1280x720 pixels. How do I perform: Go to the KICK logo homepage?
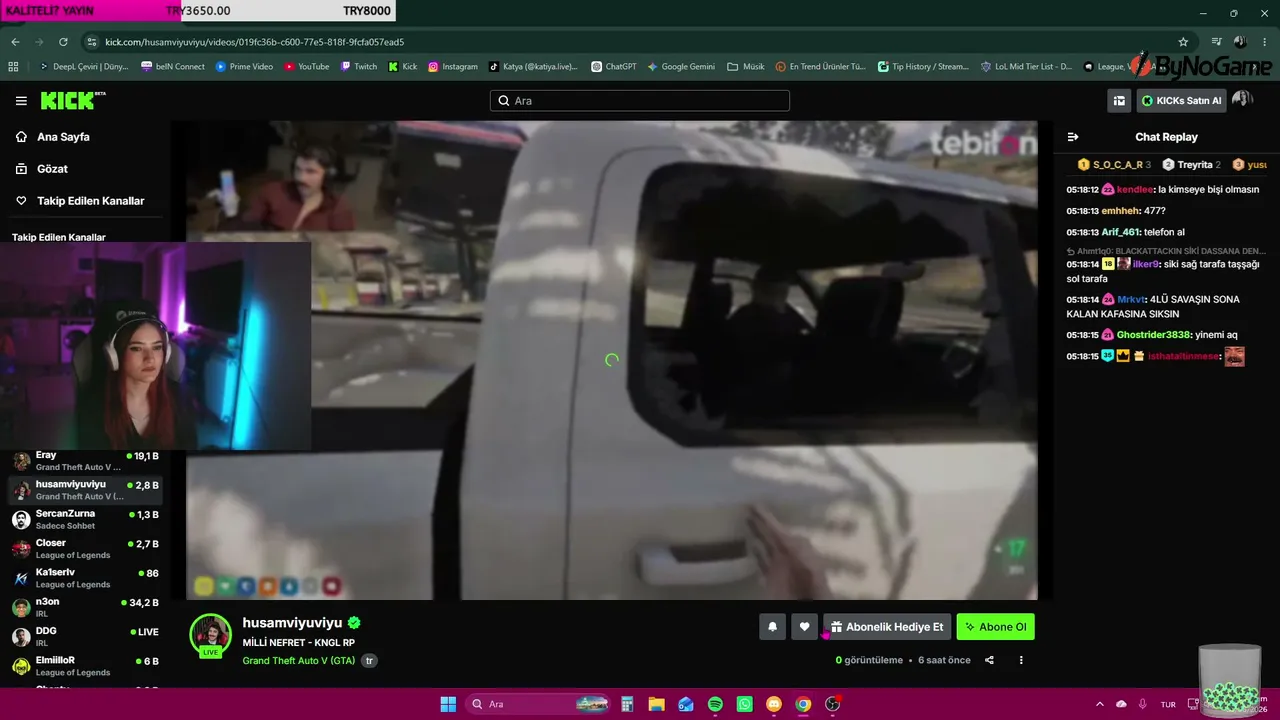tap(72, 100)
